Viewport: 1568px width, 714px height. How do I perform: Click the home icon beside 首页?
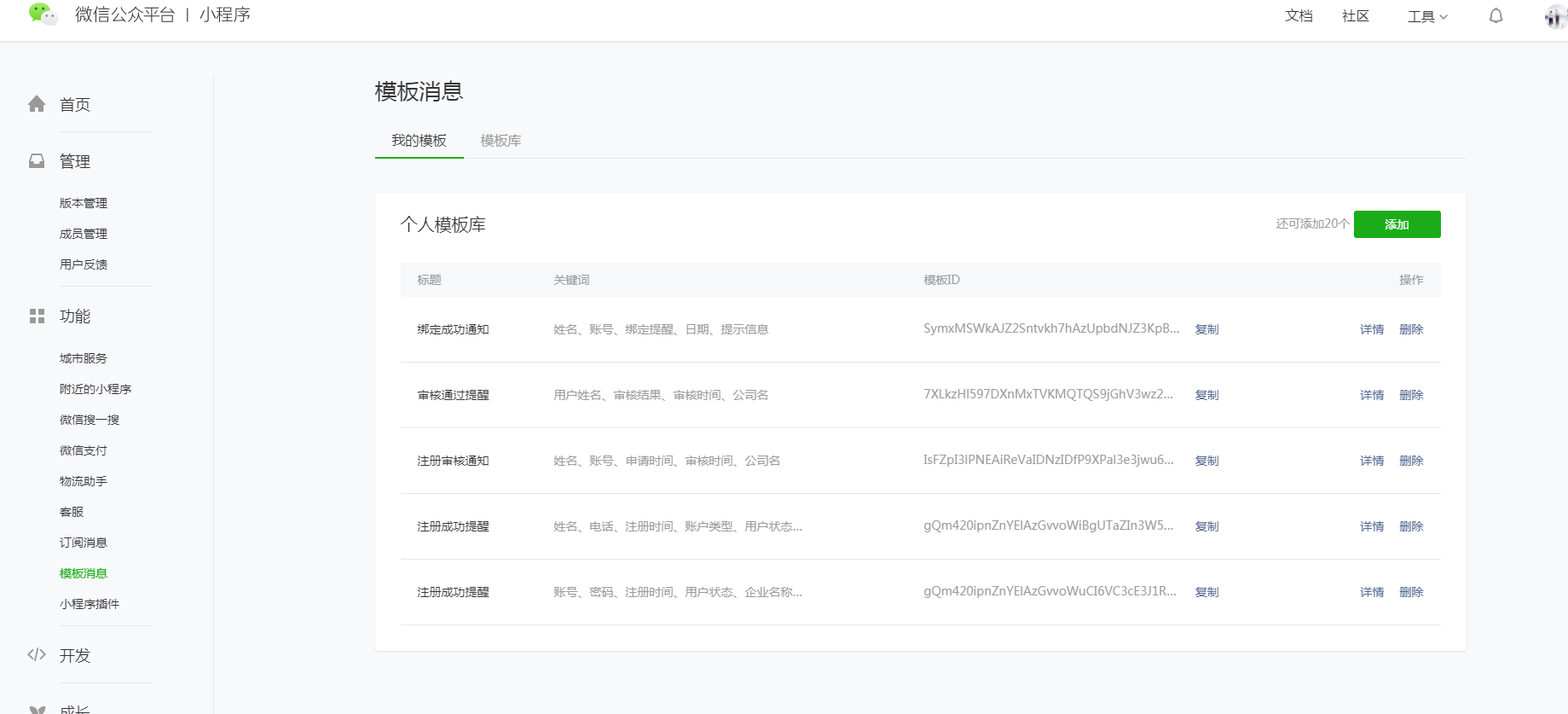click(x=37, y=104)
